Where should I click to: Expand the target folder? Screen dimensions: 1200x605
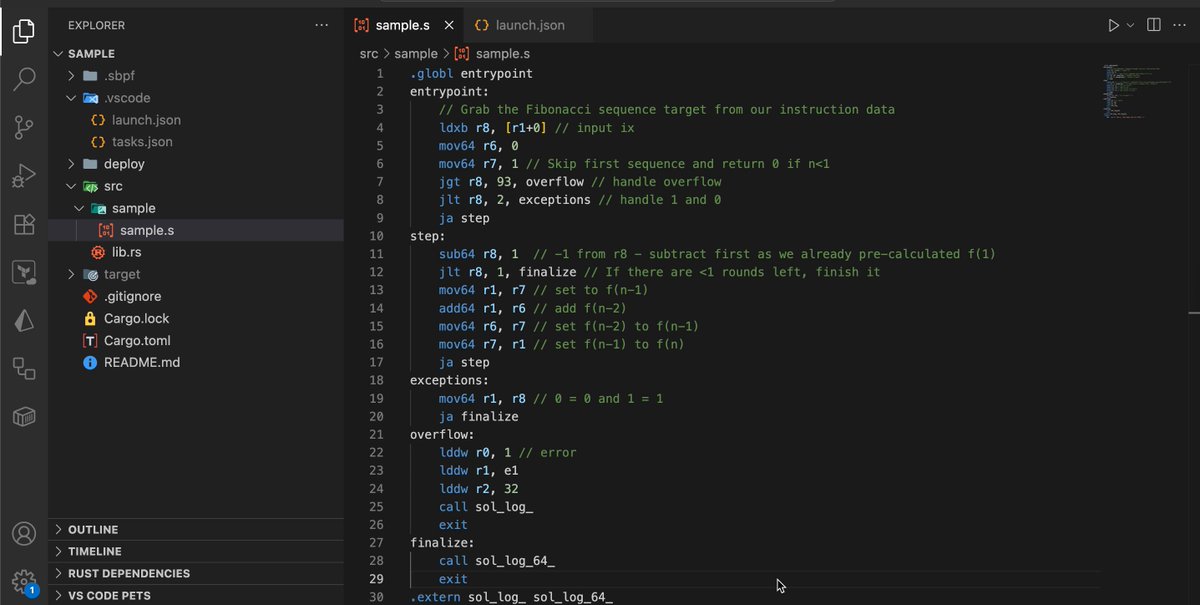pos(196,274)
